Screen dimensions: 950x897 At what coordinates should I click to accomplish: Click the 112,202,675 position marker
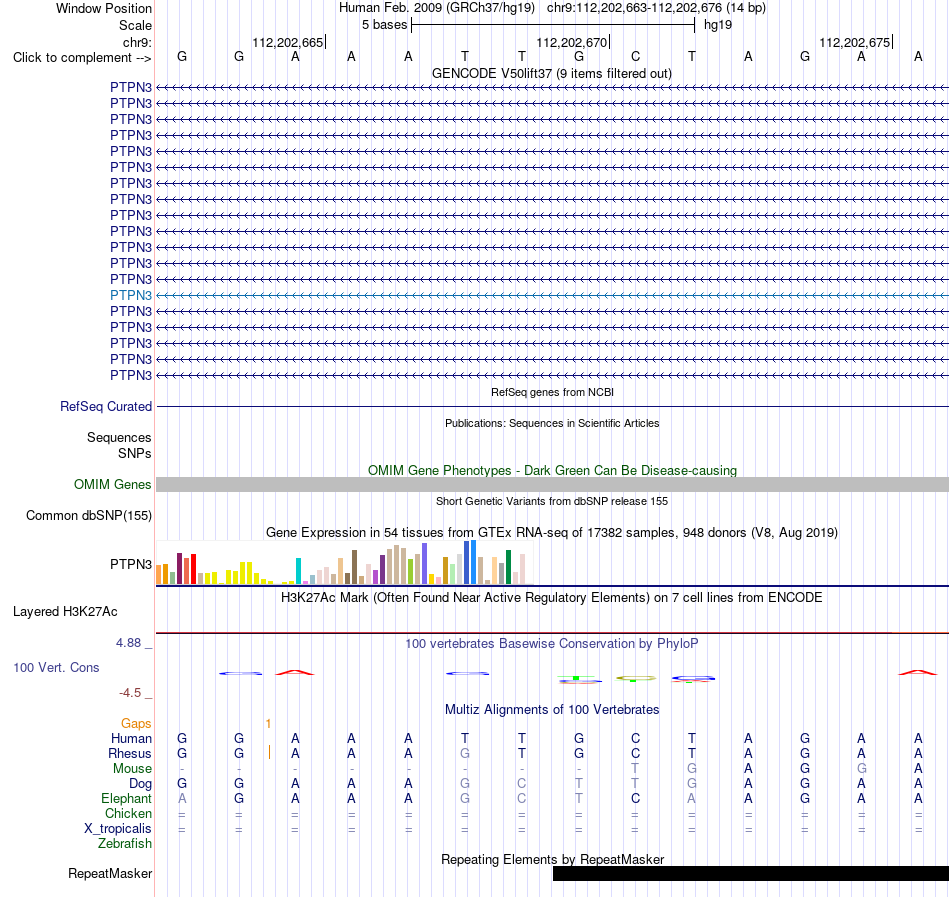(x=855, y=42)
